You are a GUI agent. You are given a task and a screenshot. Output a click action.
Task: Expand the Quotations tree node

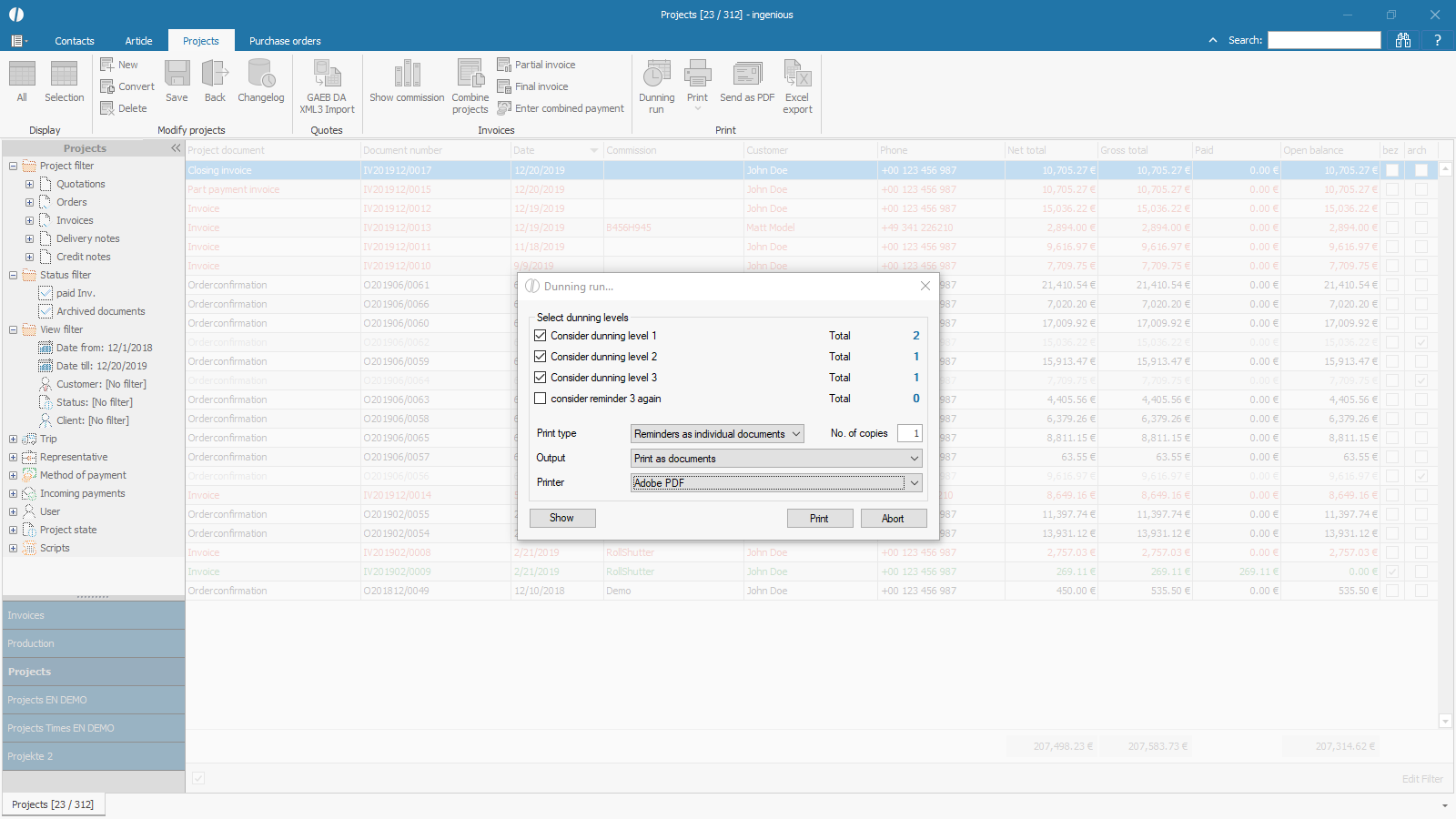(x=29, y=184)
